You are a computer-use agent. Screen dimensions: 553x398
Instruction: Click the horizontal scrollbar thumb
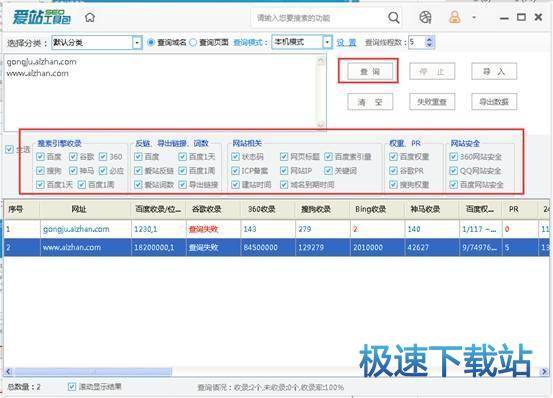[x=93, y=371]
